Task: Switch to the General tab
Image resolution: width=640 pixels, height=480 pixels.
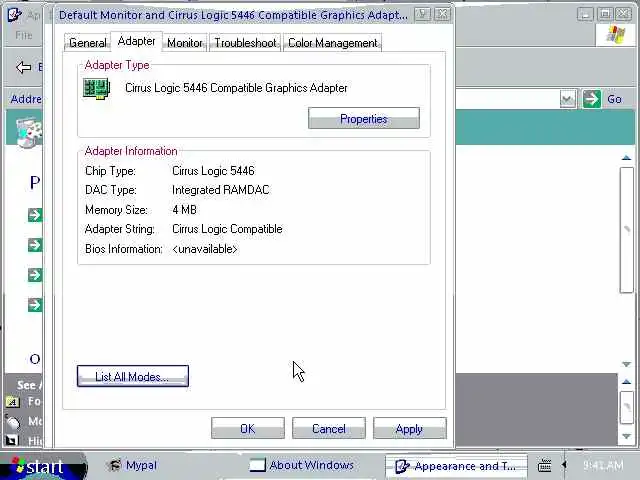Action: coord(87,42)
